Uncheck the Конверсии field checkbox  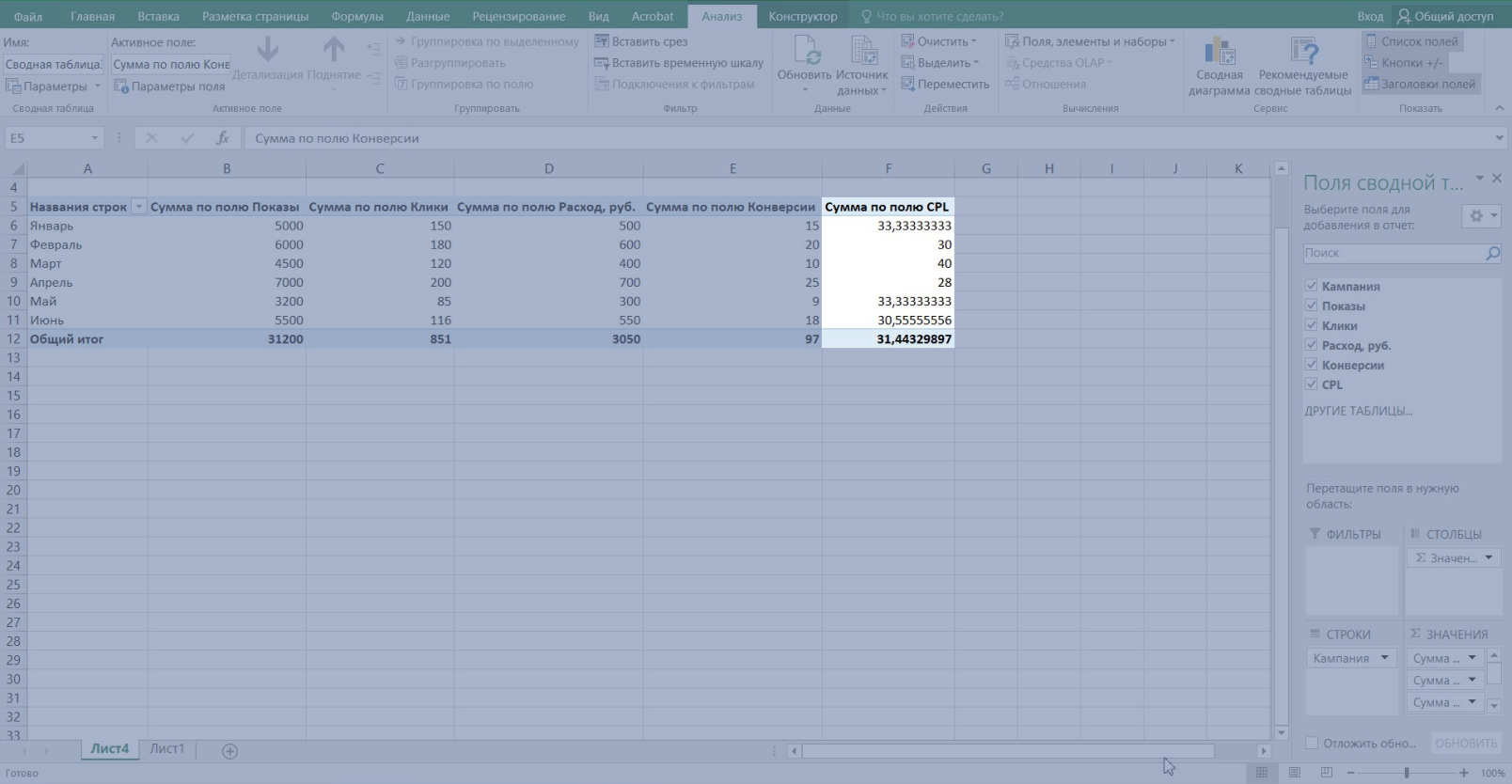pyautogui.click(x=1312, y=365)
